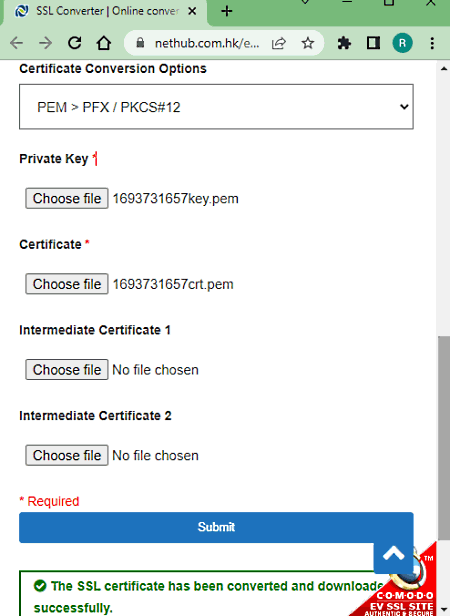The width and height of the screenshot is (450, 616).
Task: Choose file for Intermediate Certificate 2
Action: [67, 455]
